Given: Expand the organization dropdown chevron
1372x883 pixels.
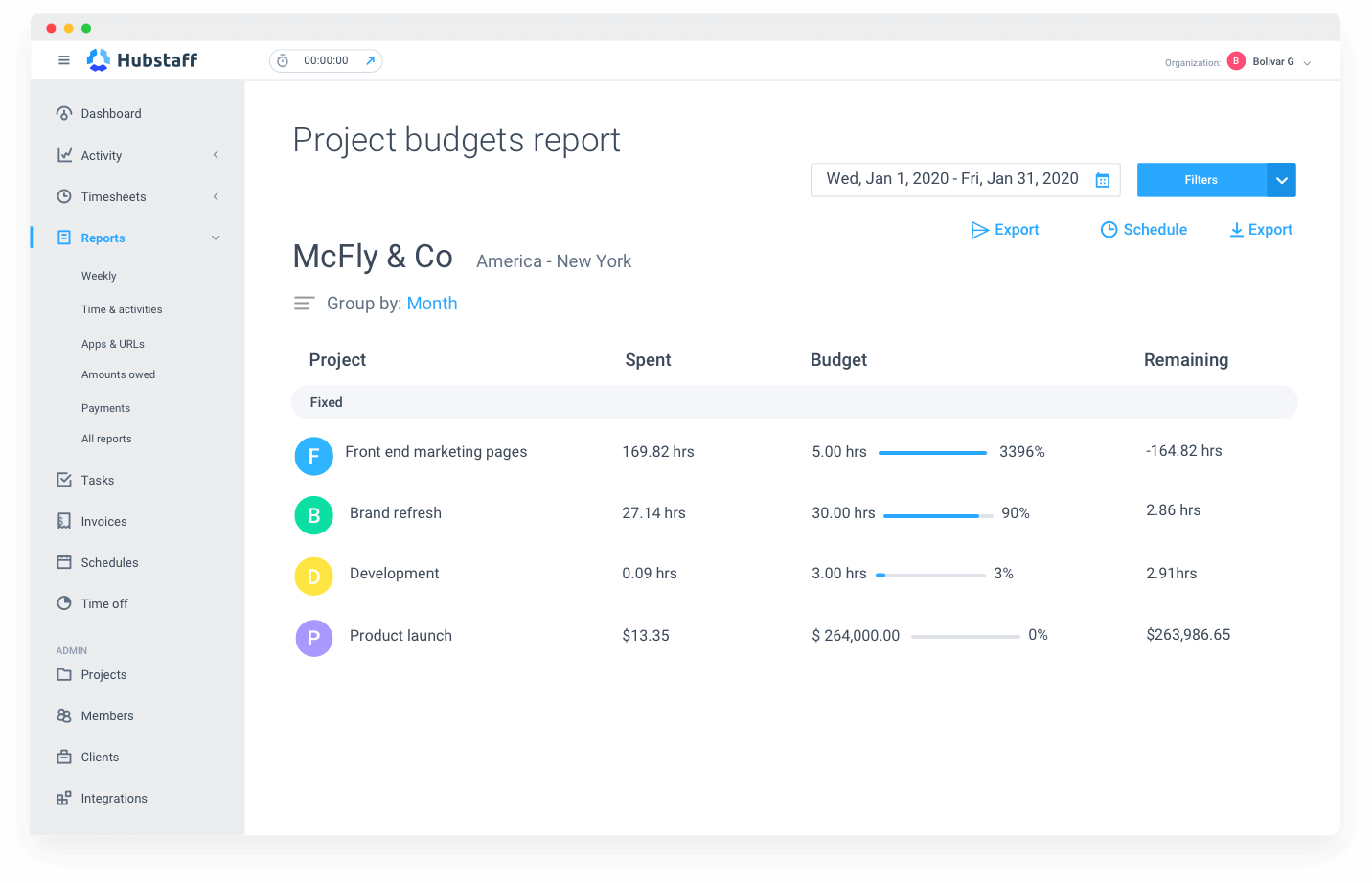Looking at the screenshot, I should (x=1307, y=63).
